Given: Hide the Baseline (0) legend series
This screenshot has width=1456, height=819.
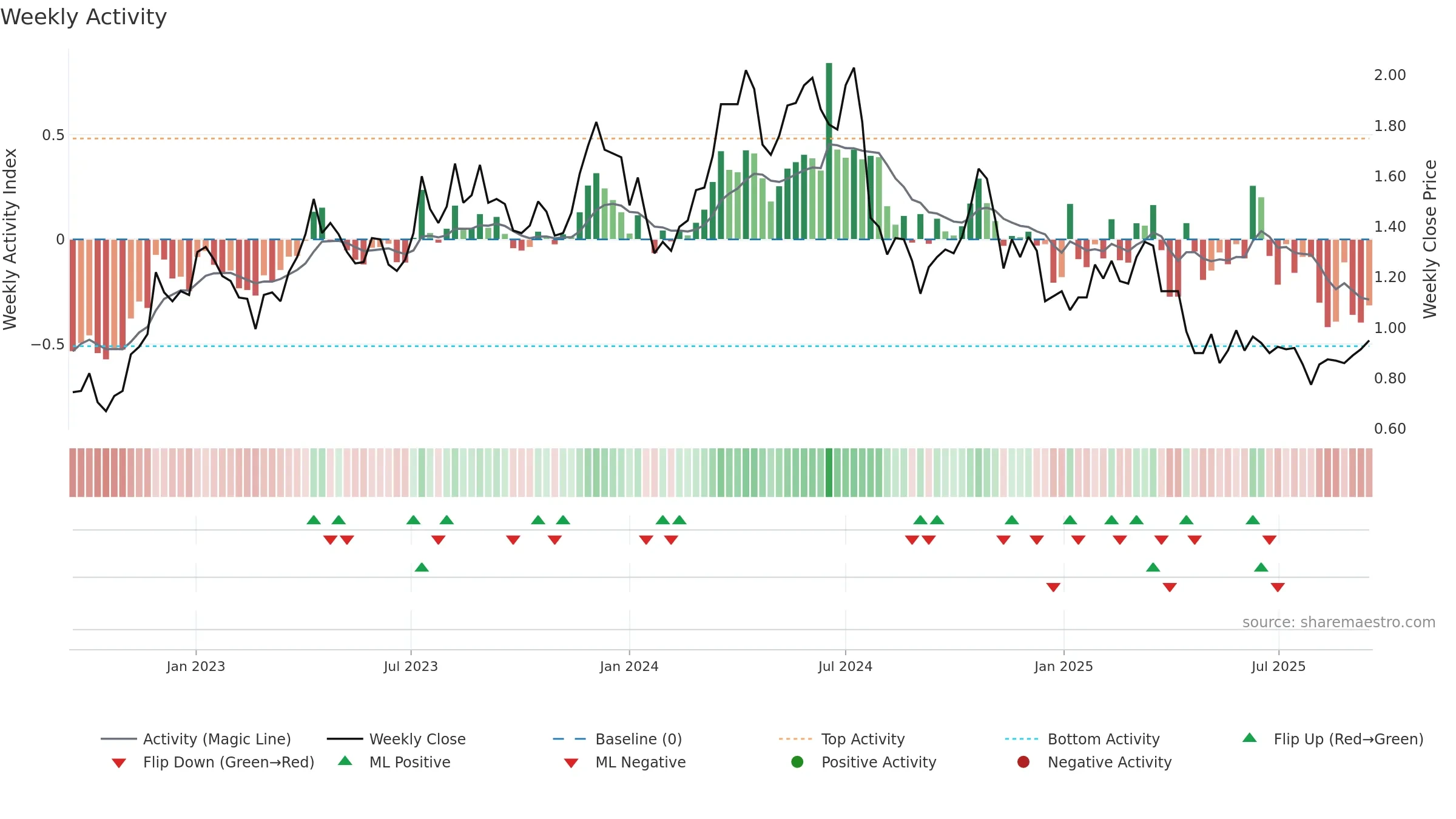Looking at the screenshot, I should tap(618, 739).
